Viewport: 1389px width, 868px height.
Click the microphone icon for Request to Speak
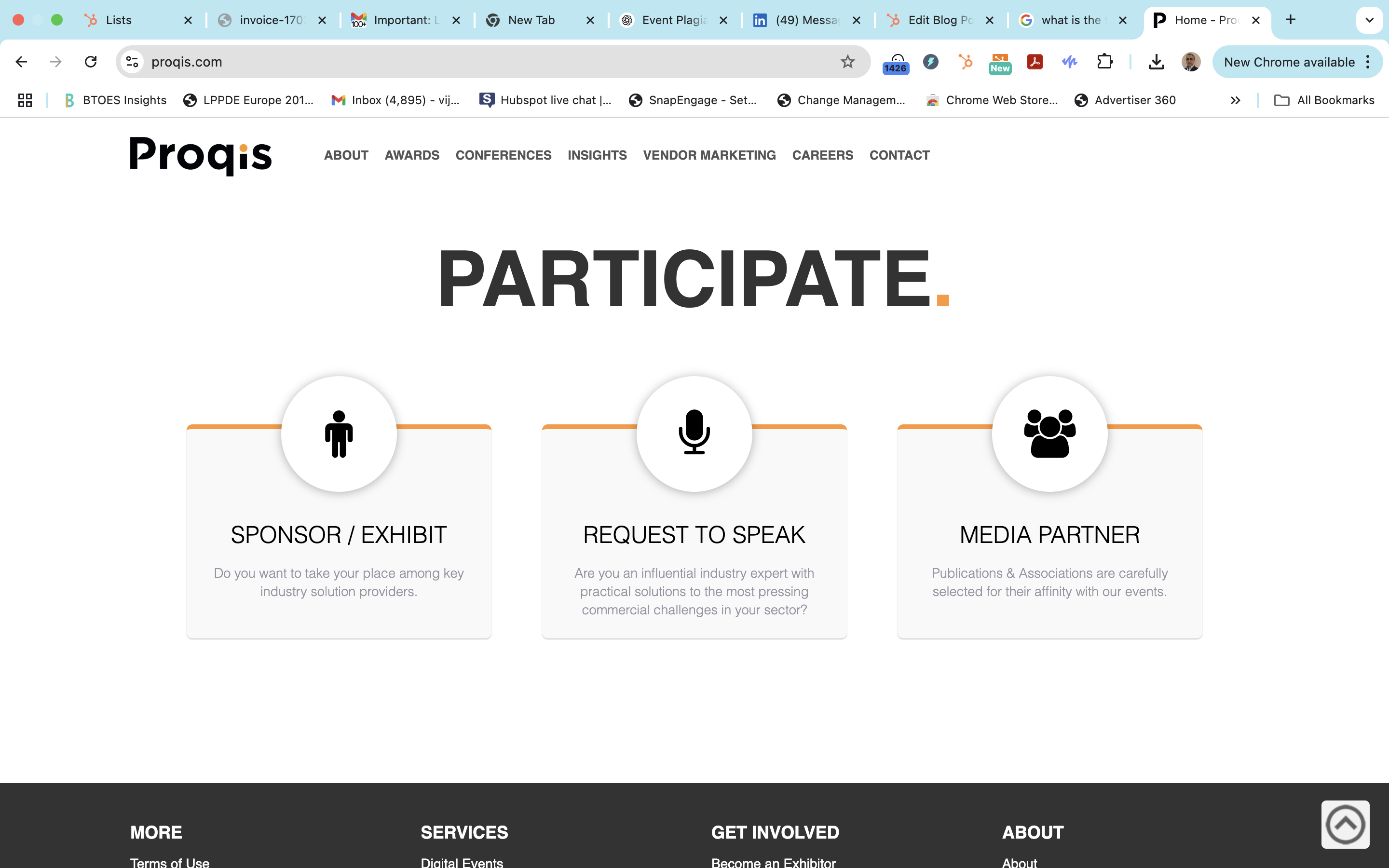pyautogui.click(x=694, y=433)
